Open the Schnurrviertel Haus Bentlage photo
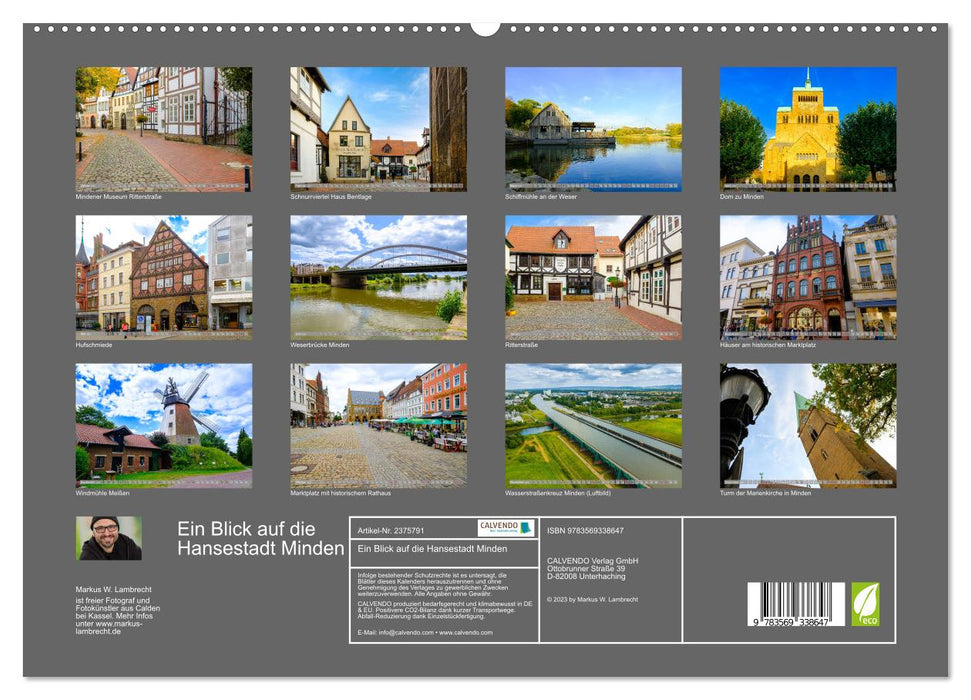Screen dimensions: 971x700 (378, 129)
